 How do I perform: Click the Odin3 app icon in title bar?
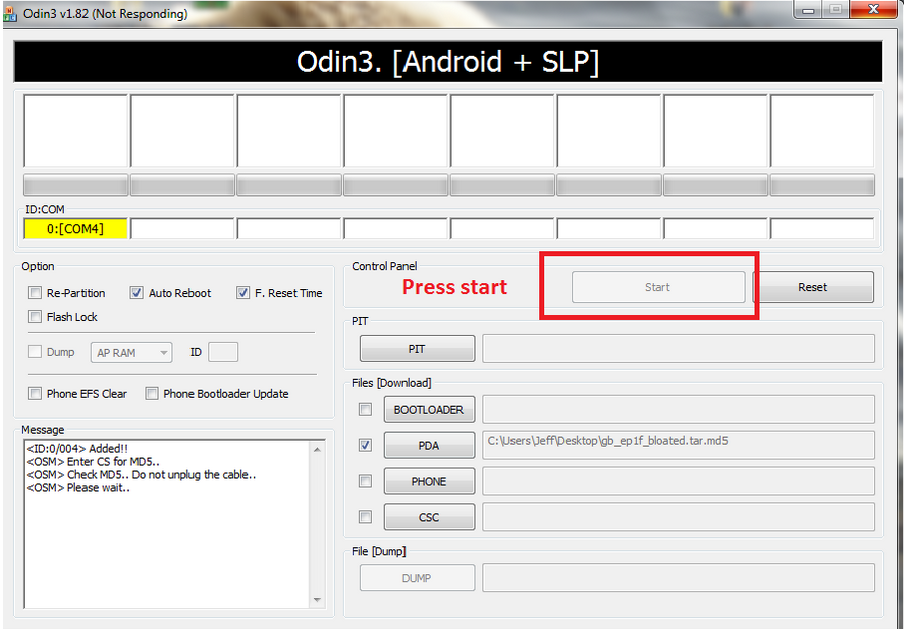tap(10, 13)
